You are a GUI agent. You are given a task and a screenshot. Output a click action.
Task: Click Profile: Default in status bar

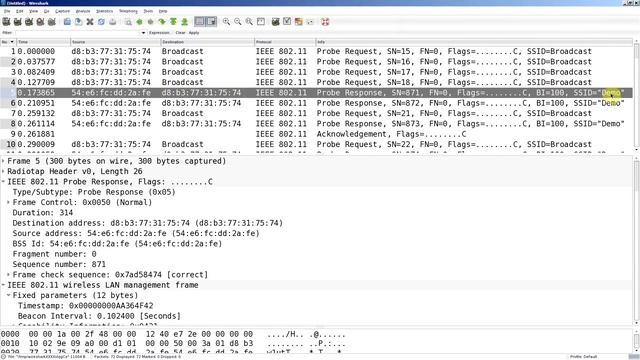pos(584,357)
